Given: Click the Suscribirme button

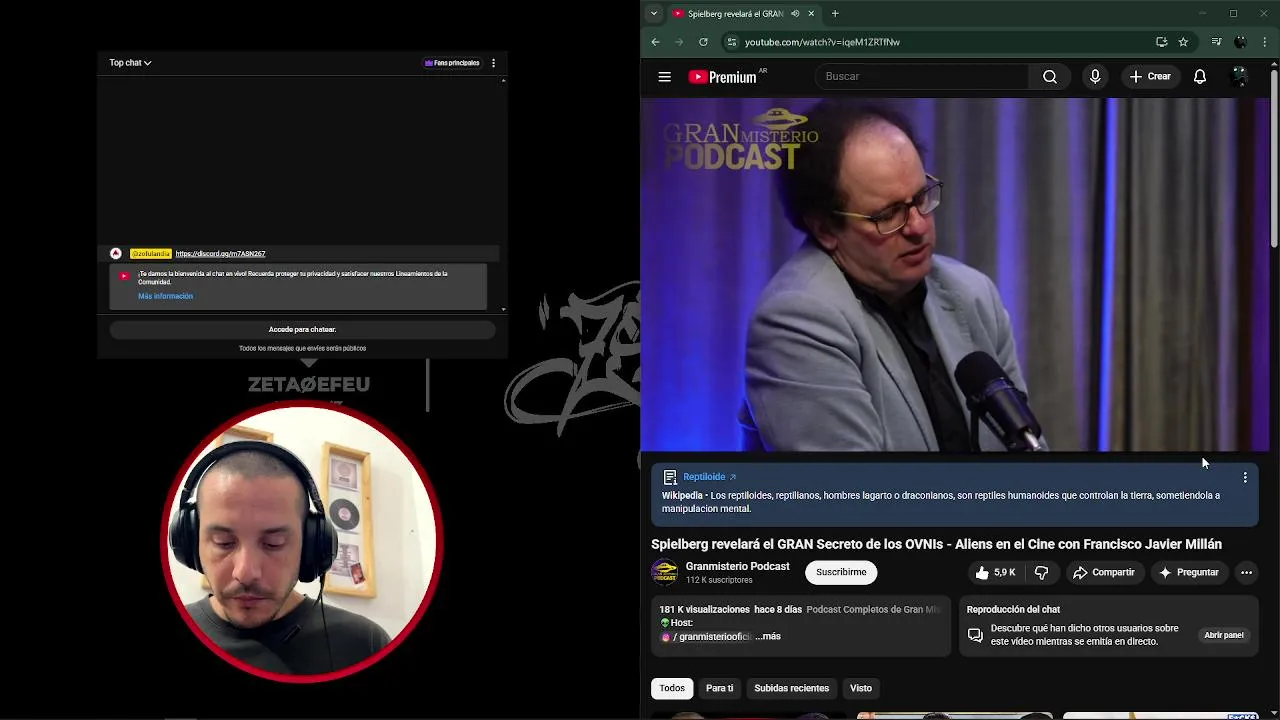Looking at the screenshot, I should (841, 572).
